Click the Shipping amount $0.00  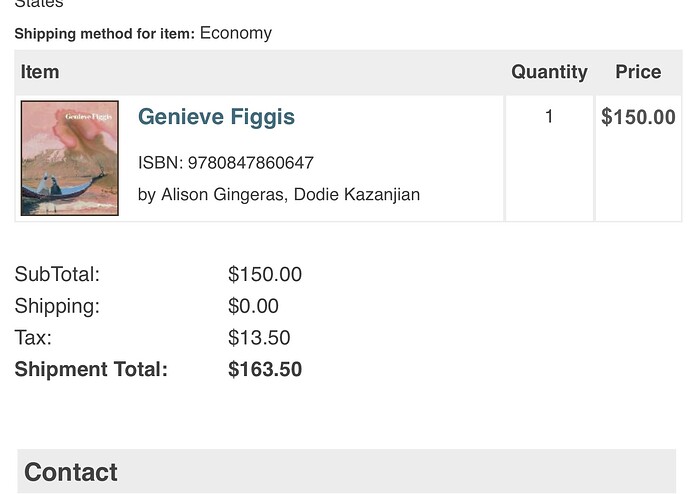[253, 306]
